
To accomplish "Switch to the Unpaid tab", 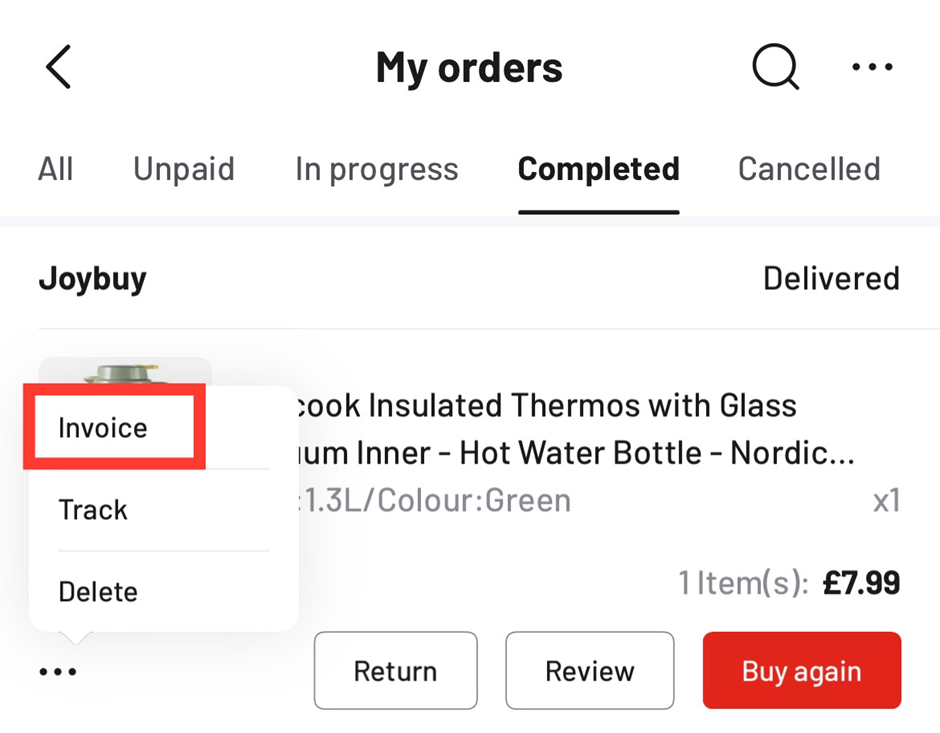I will [x=184, y=169].
